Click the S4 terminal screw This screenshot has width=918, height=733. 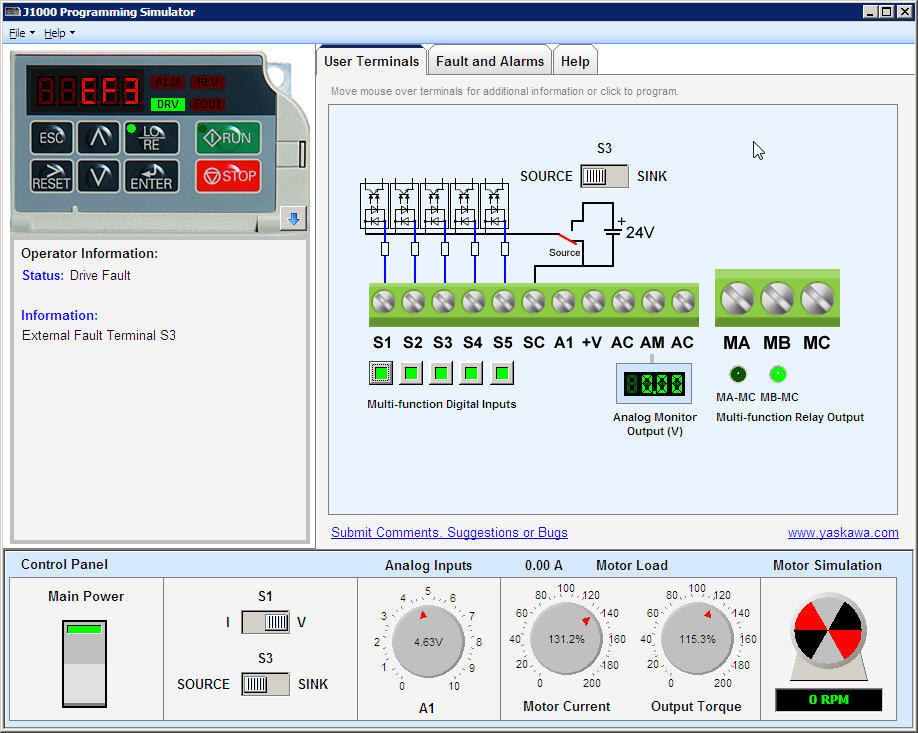[473, 302]
